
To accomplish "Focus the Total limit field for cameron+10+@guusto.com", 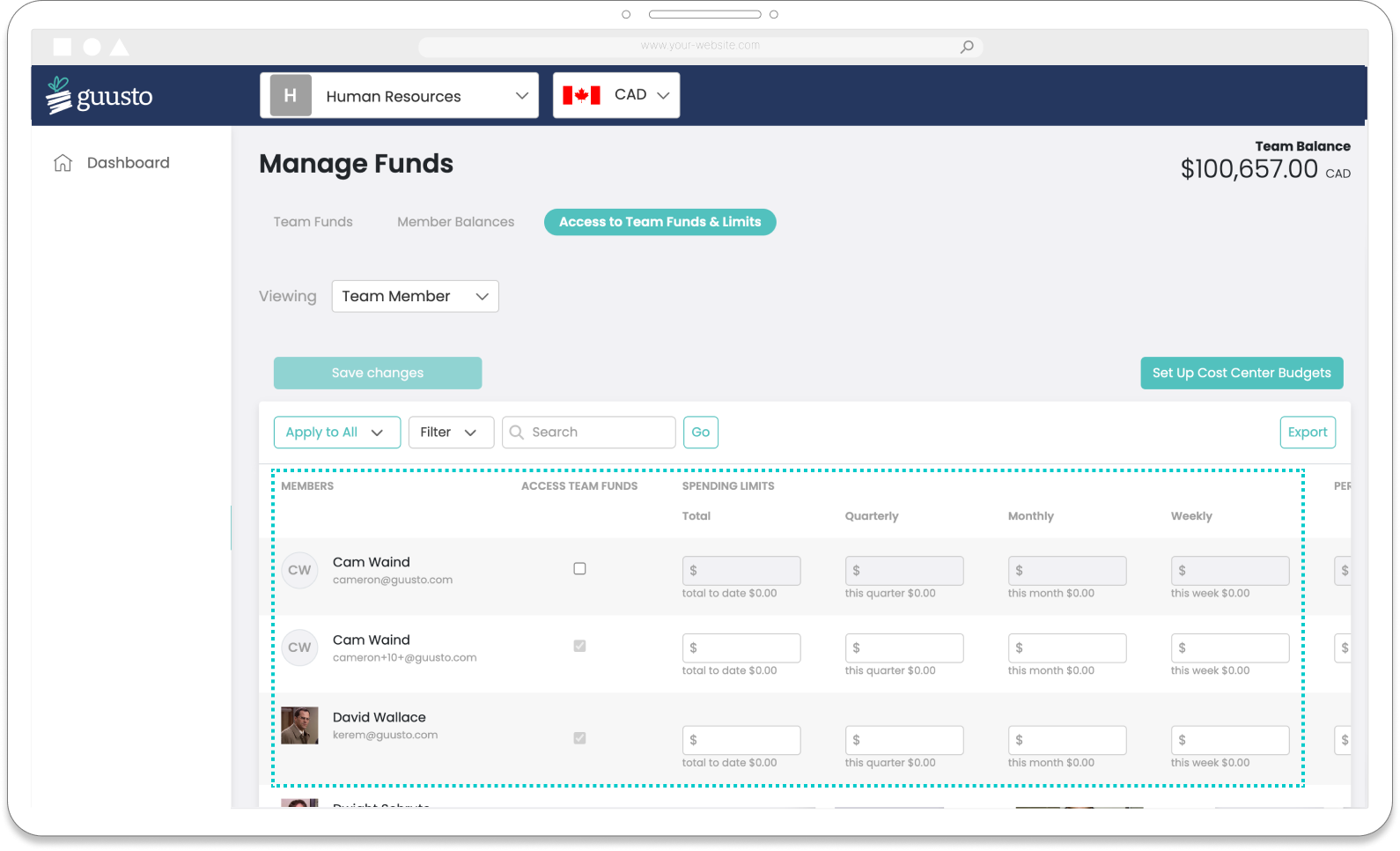I will (741, 648).
